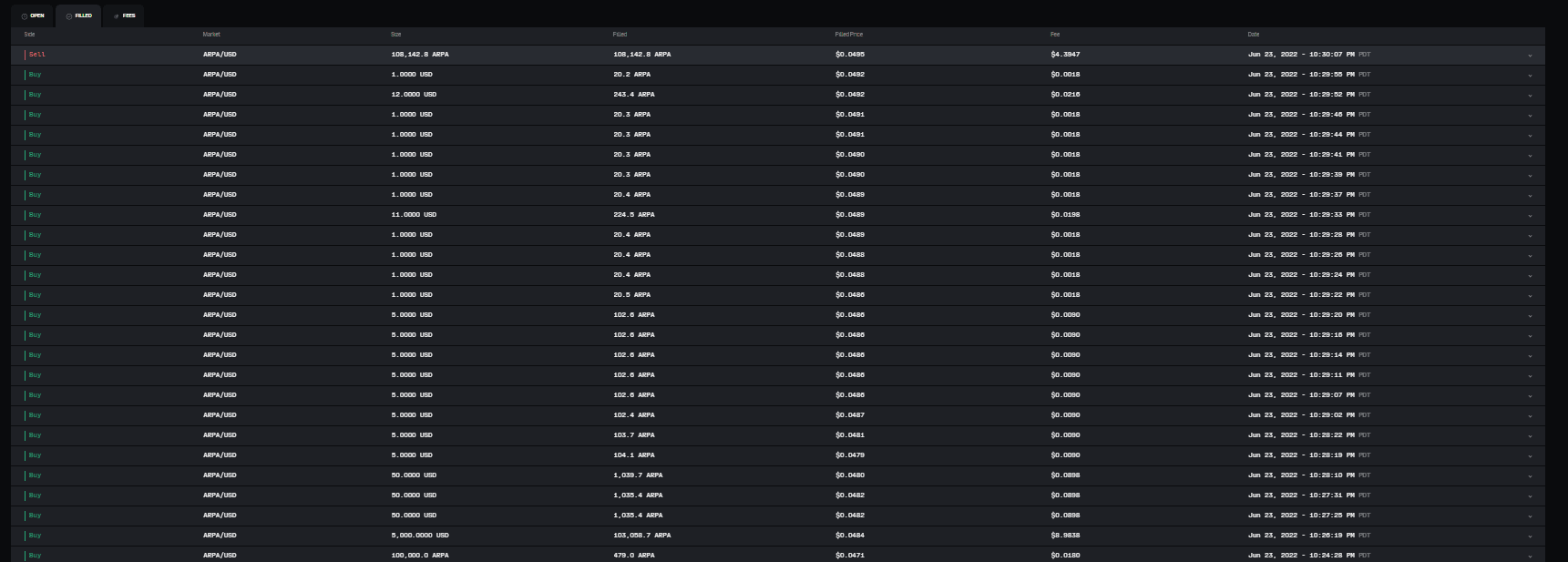This screenshot has width=1568, height=562.
Task: Expand the order row at 10:29:39 PM
Action: coord(1530,175)
